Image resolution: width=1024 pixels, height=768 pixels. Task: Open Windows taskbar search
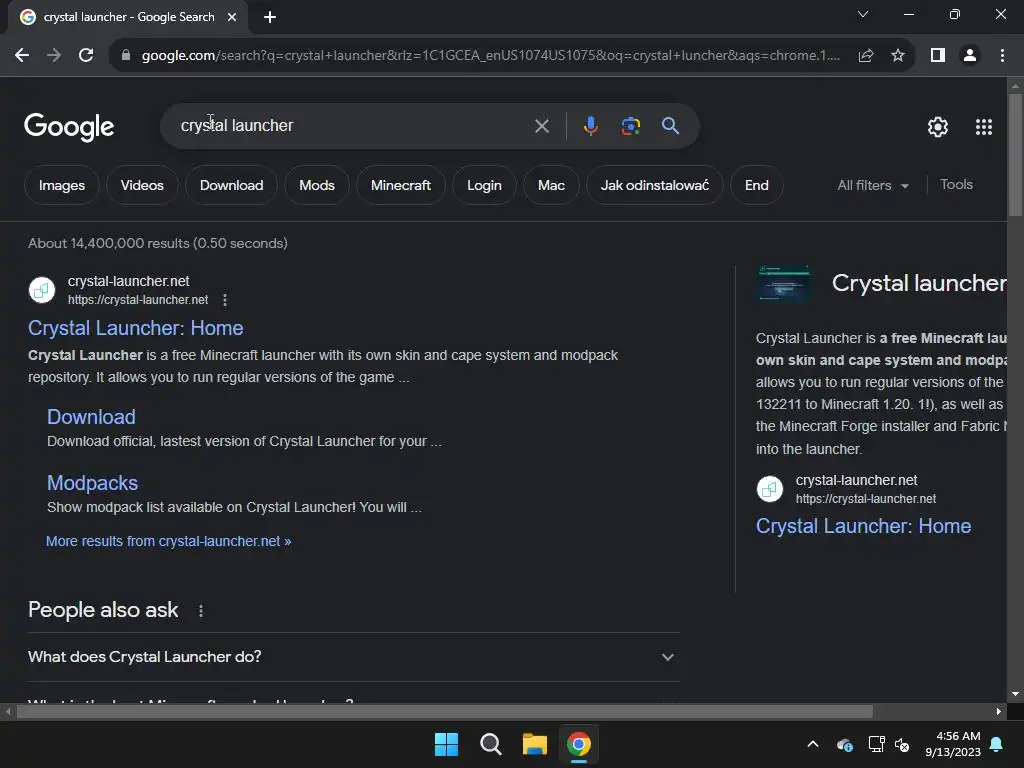490,744
